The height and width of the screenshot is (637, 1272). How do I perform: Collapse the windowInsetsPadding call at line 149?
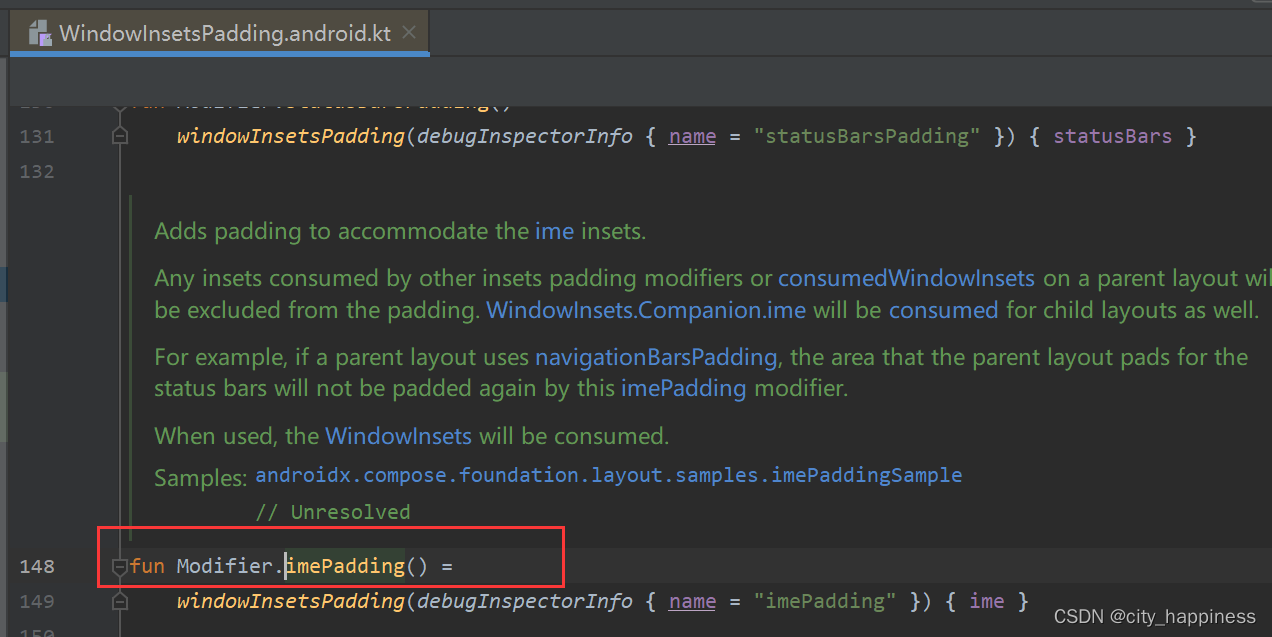tap(120, 600)
